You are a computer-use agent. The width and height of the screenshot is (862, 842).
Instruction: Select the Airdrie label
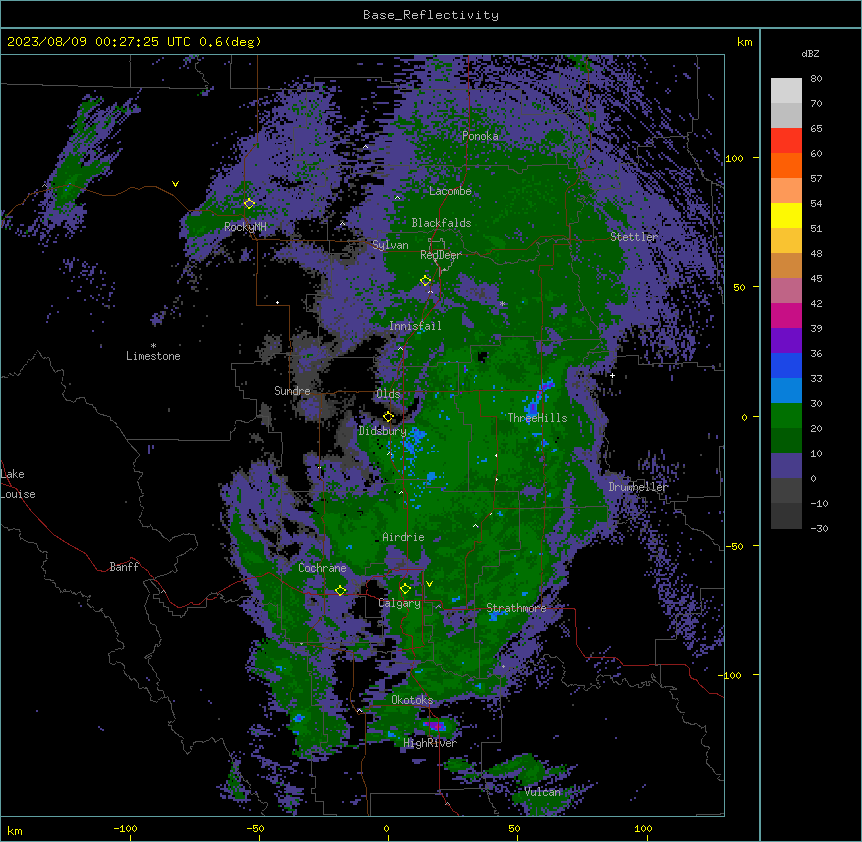point(404,537)
